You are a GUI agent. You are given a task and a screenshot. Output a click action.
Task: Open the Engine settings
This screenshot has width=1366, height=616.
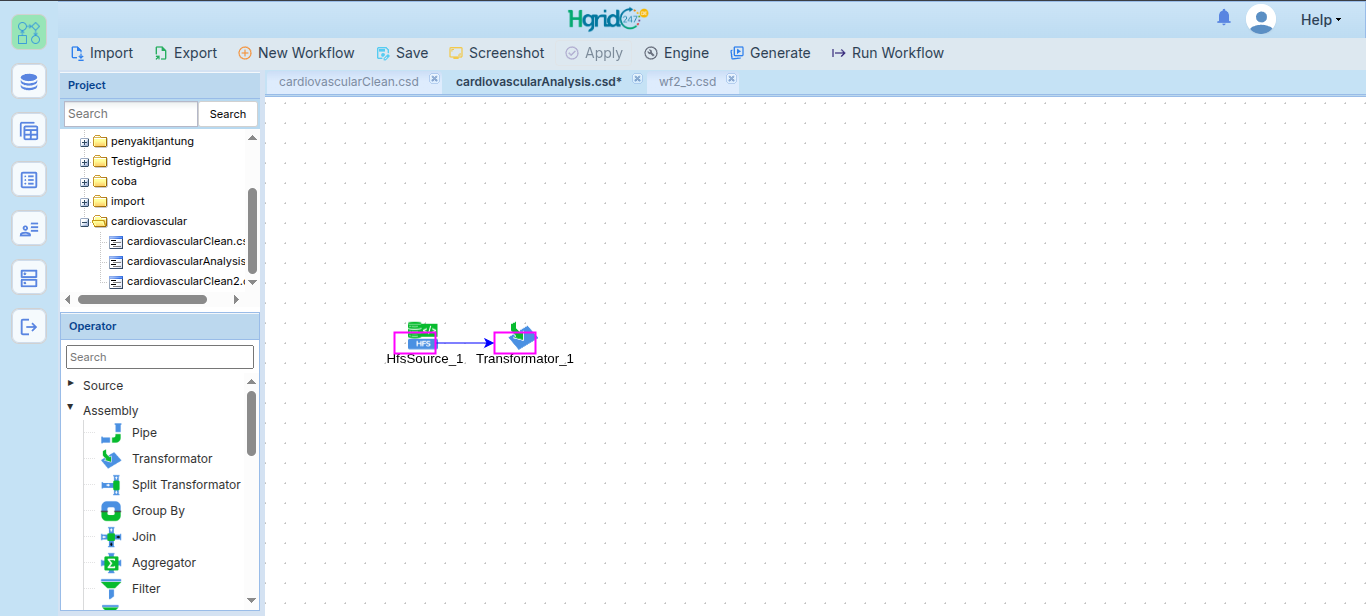677,53
